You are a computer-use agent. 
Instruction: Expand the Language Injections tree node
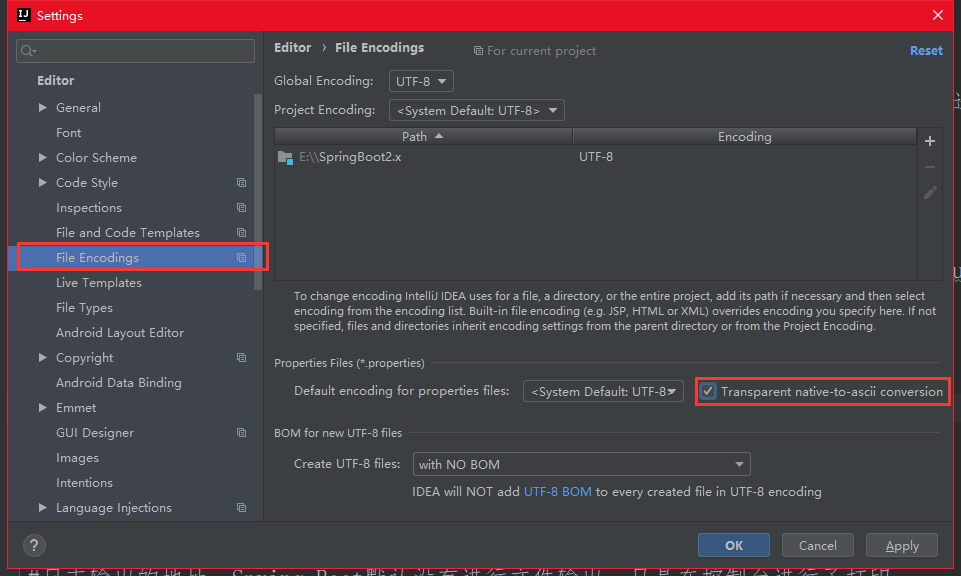coord(42,507)
